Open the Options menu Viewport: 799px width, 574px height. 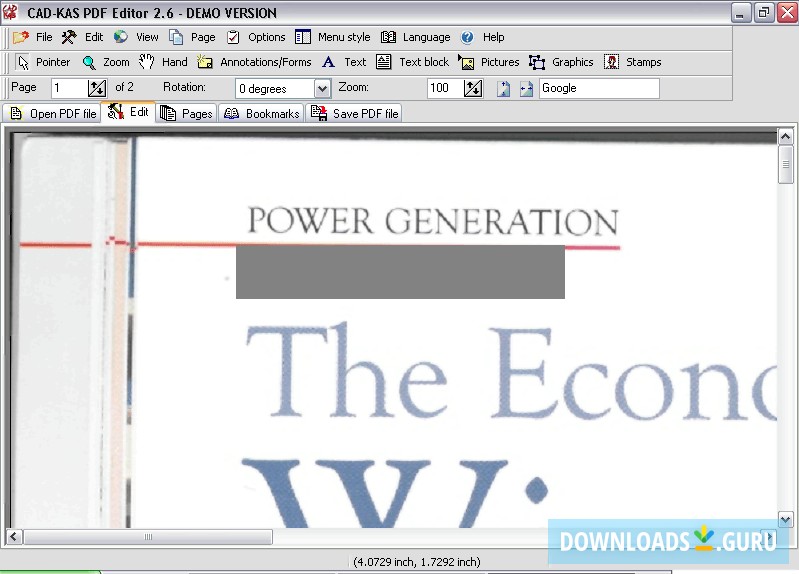point(267,37)
